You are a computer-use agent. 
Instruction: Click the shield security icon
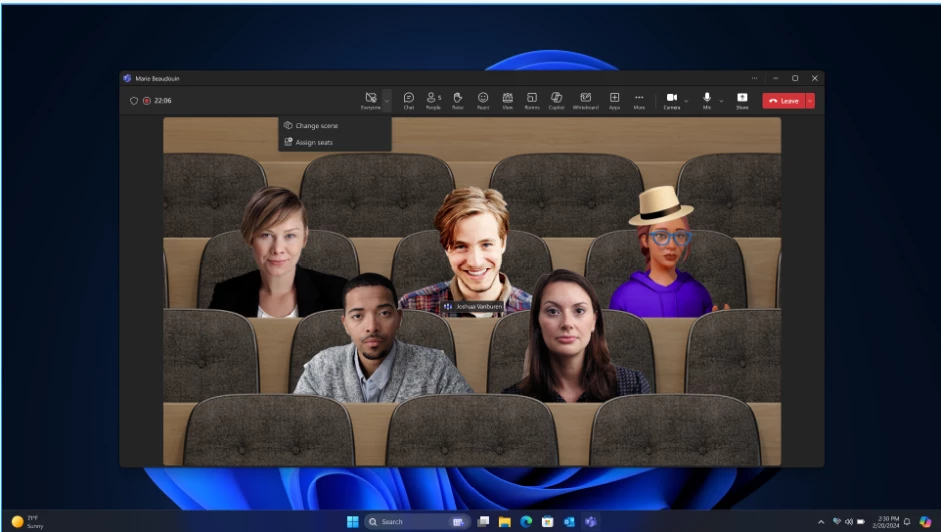(x=134, y=101)
